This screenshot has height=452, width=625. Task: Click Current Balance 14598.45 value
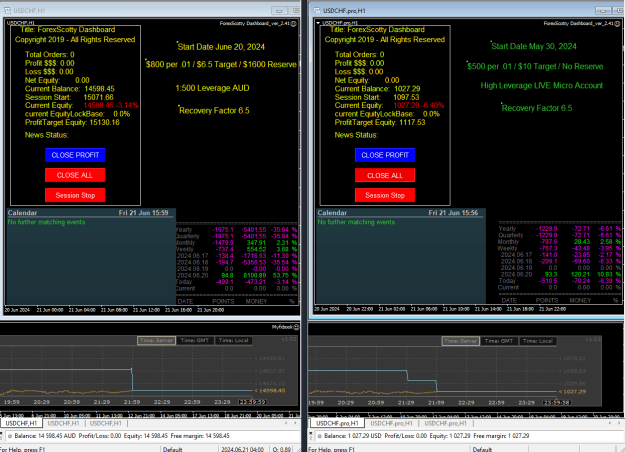click(99, 88)
